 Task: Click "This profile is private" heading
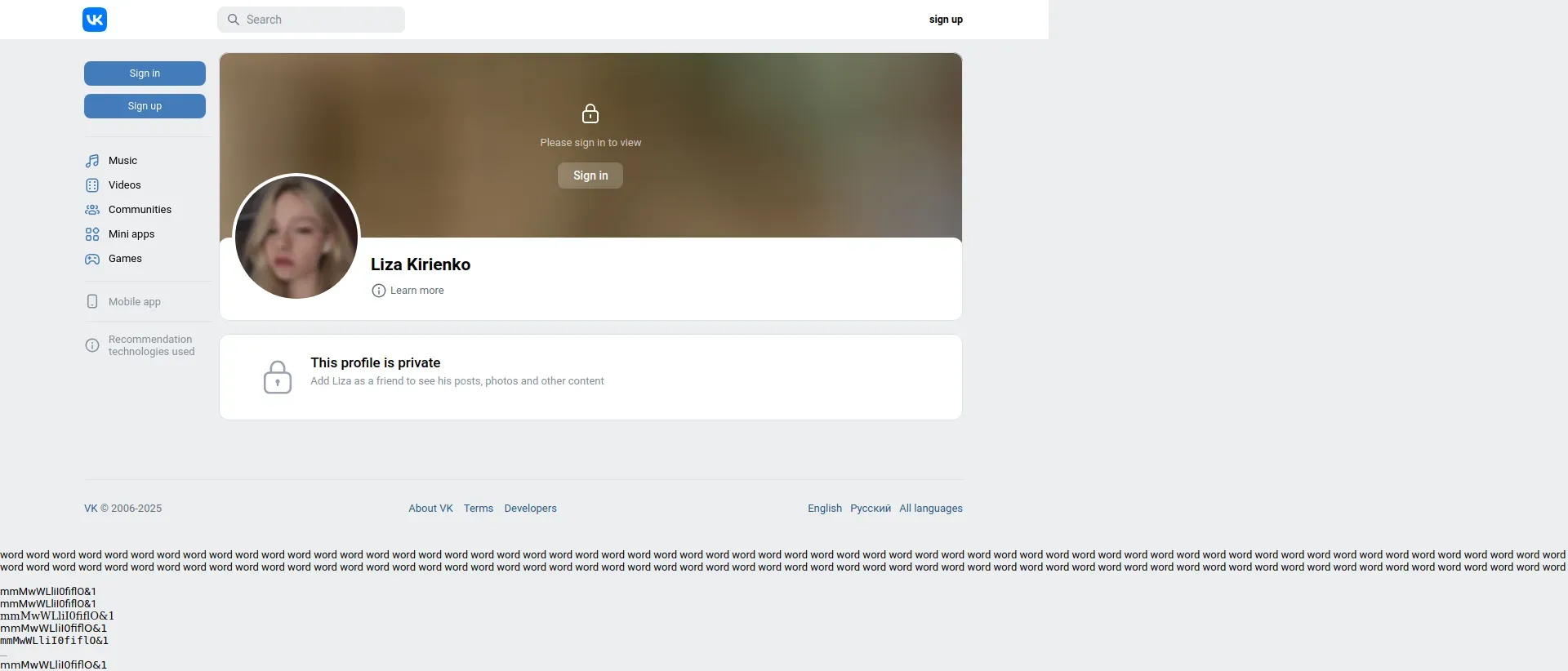tap(376, 362)
